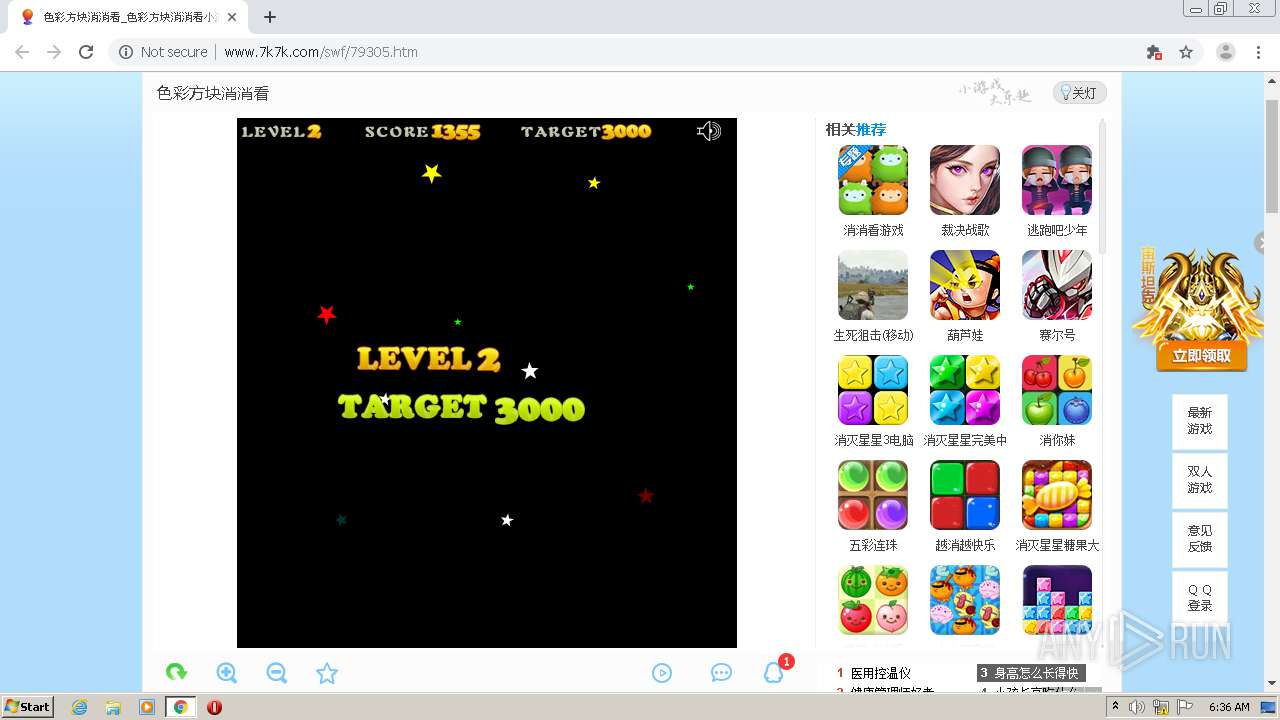Show hidden tray icons arrow

click(1115, 707)
